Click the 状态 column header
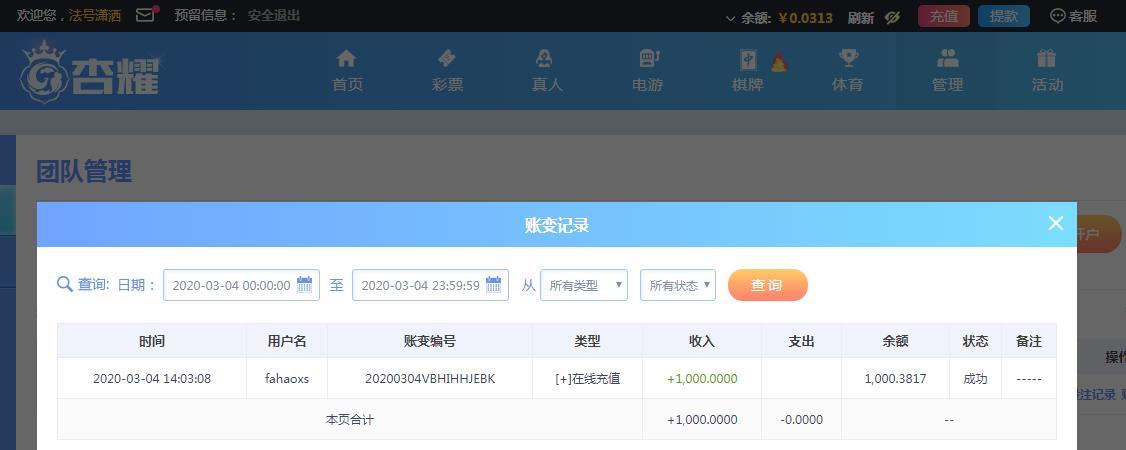1126x450 pixels. click(975, 341)
